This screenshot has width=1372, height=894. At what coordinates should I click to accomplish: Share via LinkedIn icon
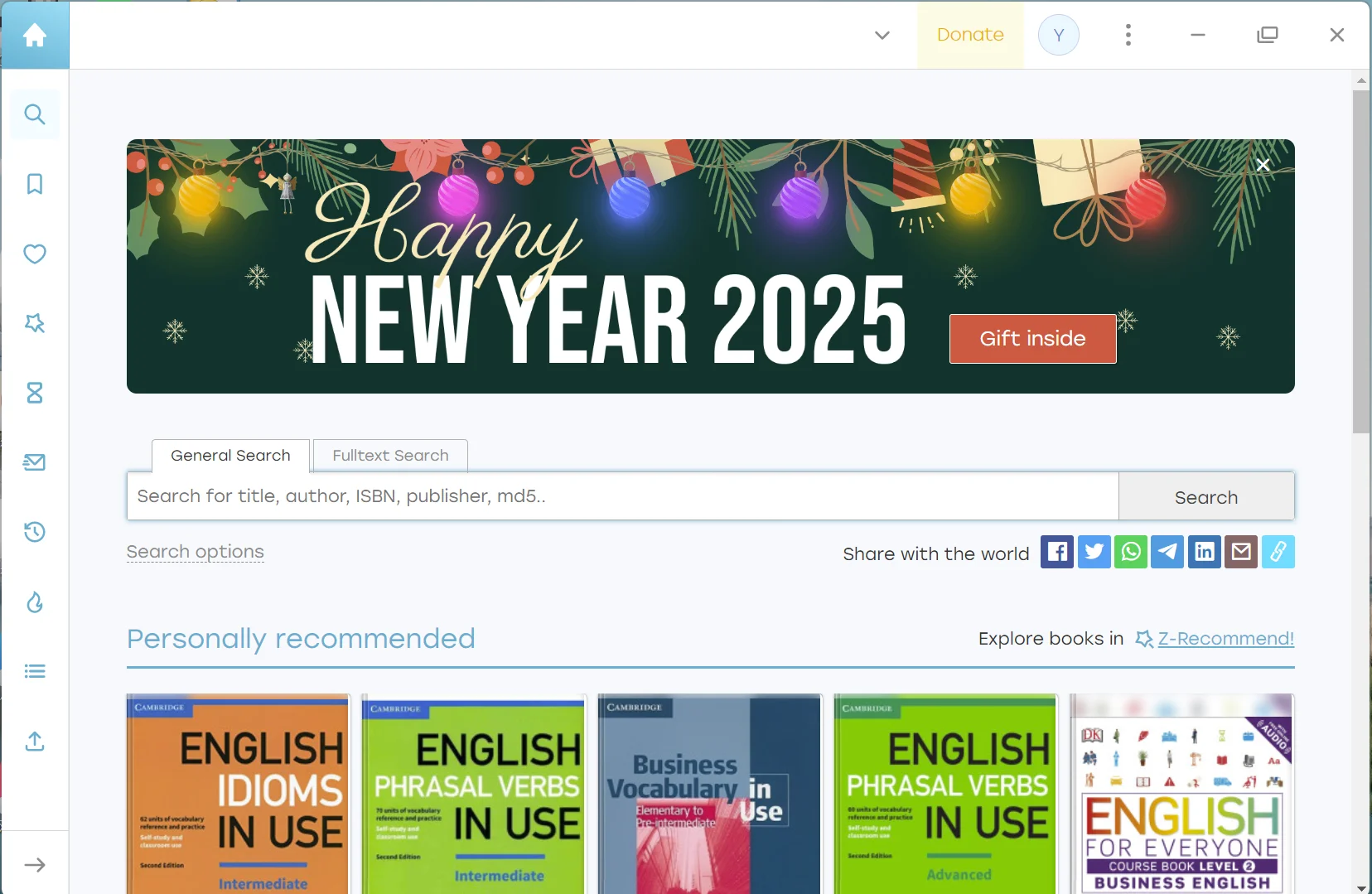tap(1205, 552)
